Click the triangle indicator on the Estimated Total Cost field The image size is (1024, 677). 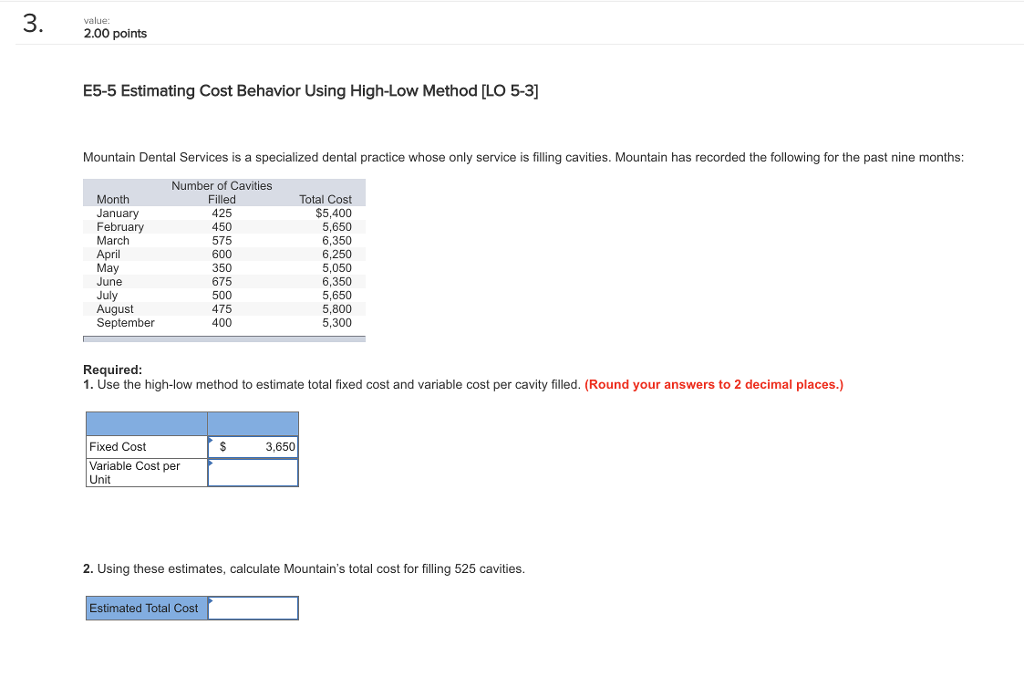click(211, 600)
